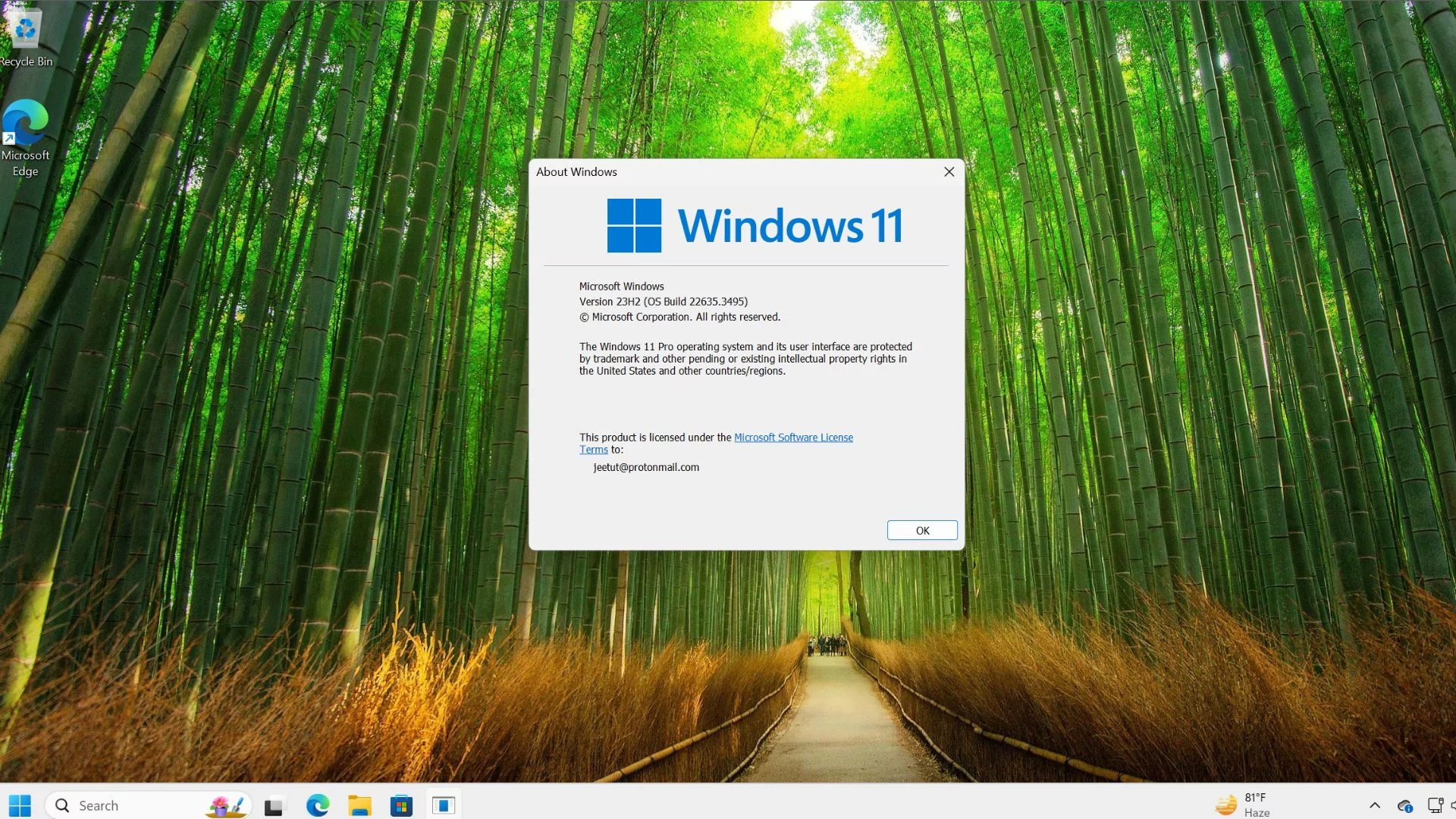Click OK in About Windows dialog
The image size is (1456, 819).
(921, 530)
